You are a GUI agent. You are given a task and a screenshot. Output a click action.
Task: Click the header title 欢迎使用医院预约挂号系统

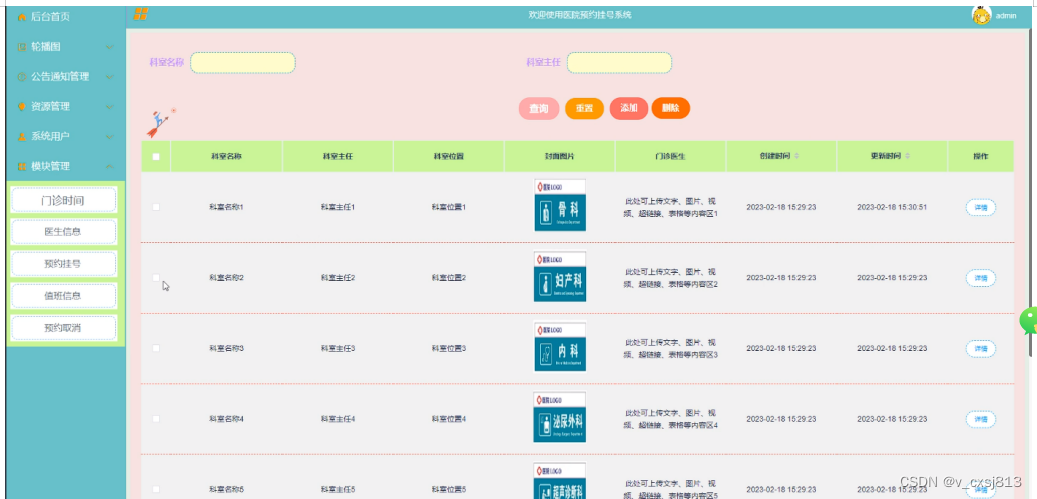[580, 15]
